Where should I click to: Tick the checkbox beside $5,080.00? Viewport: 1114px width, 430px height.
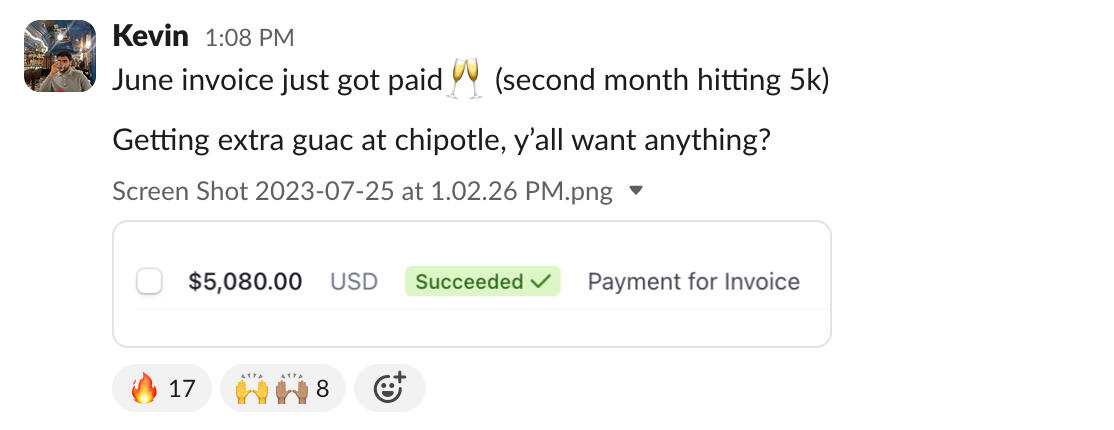(150, 283)
